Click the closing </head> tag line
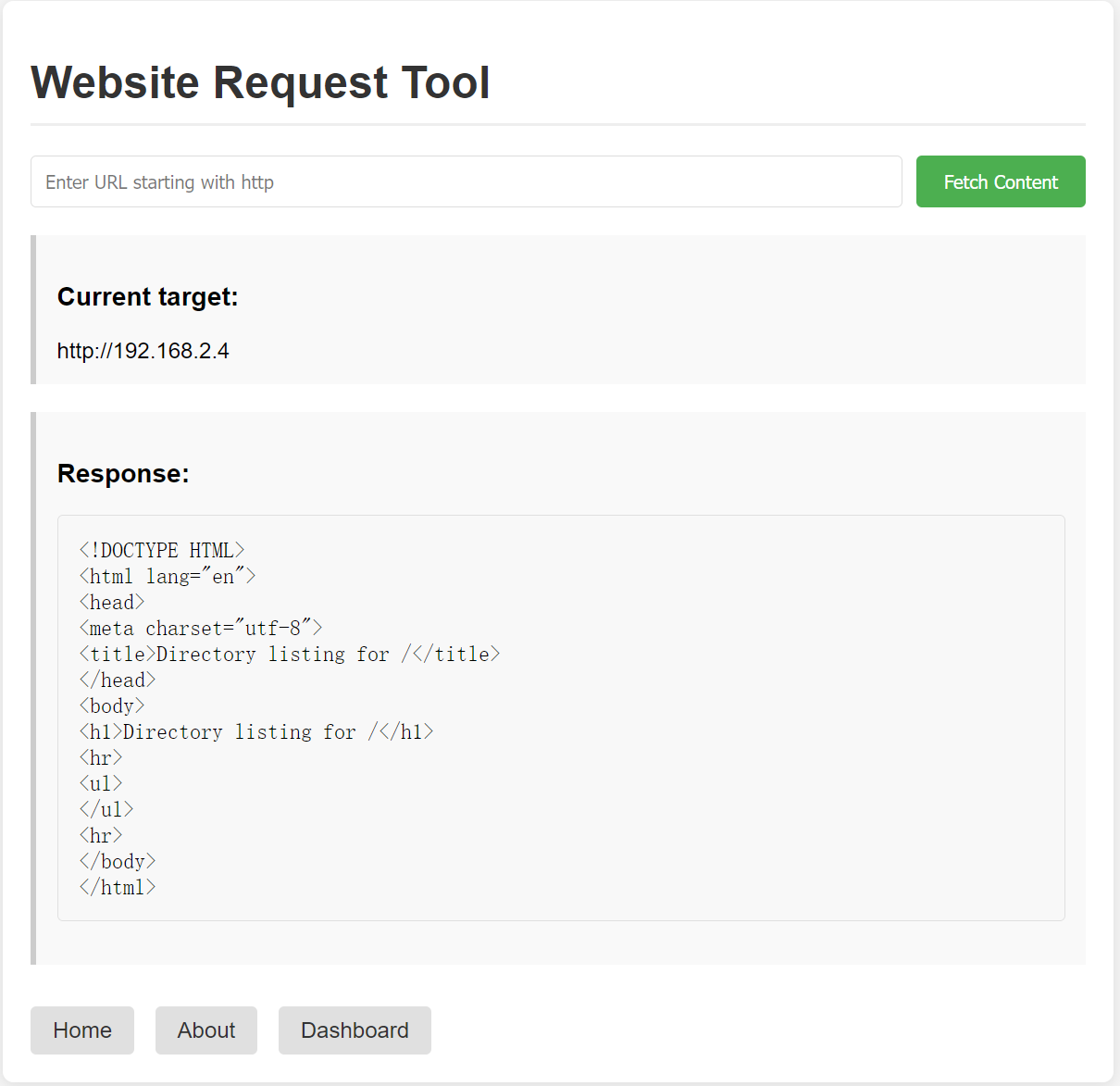Image resolution: width=1120 pixels, height=1086 pixels. tap(118, 680)
